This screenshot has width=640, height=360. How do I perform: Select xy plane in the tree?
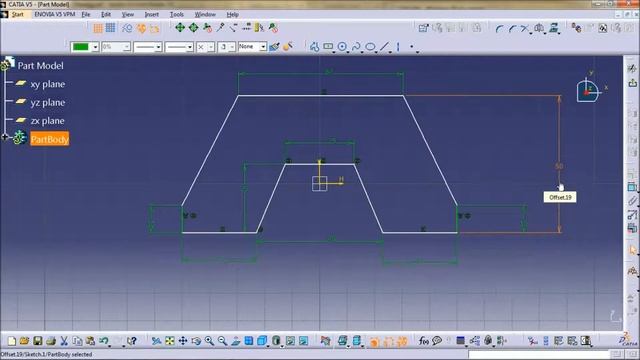click(x=47, y=84)
